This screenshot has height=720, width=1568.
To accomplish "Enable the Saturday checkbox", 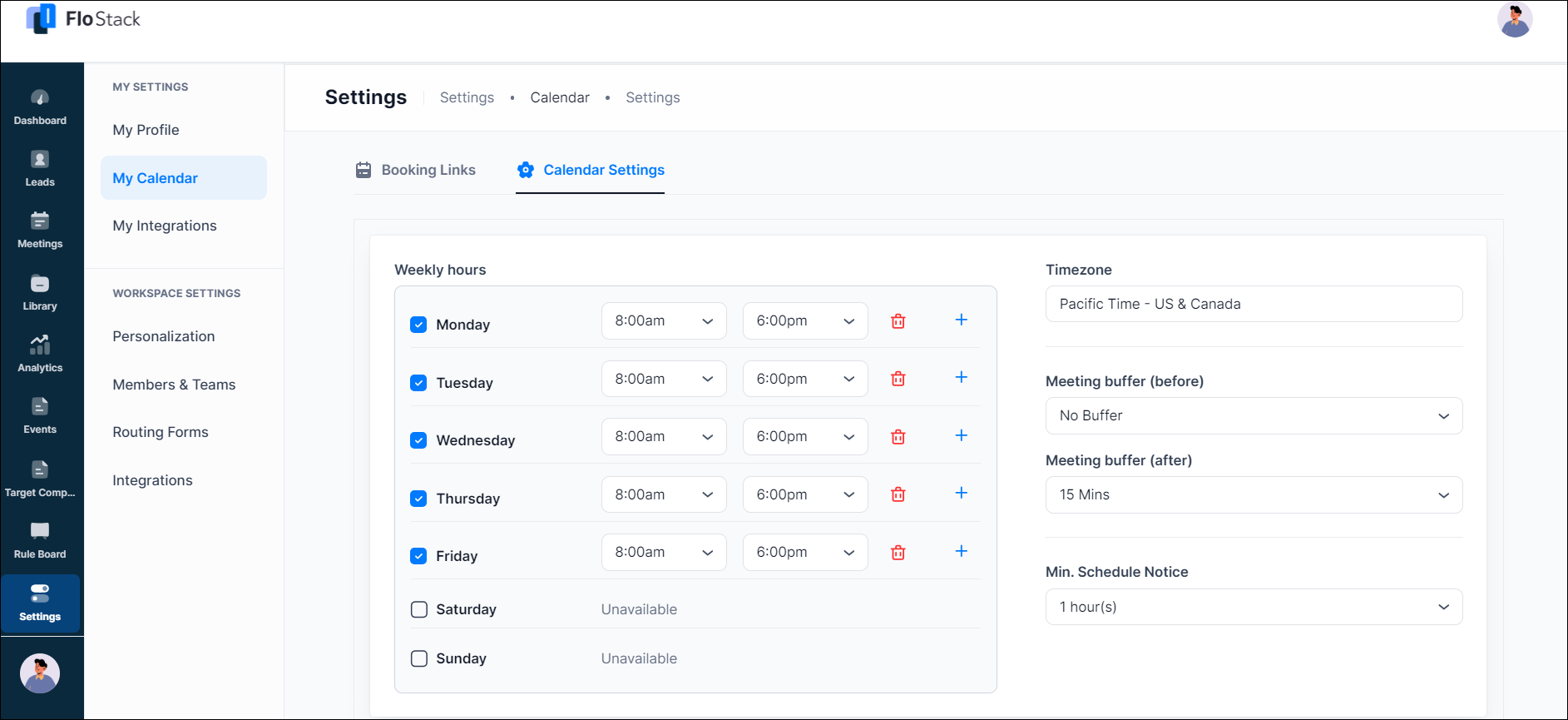I will click(x=419, y=609).
